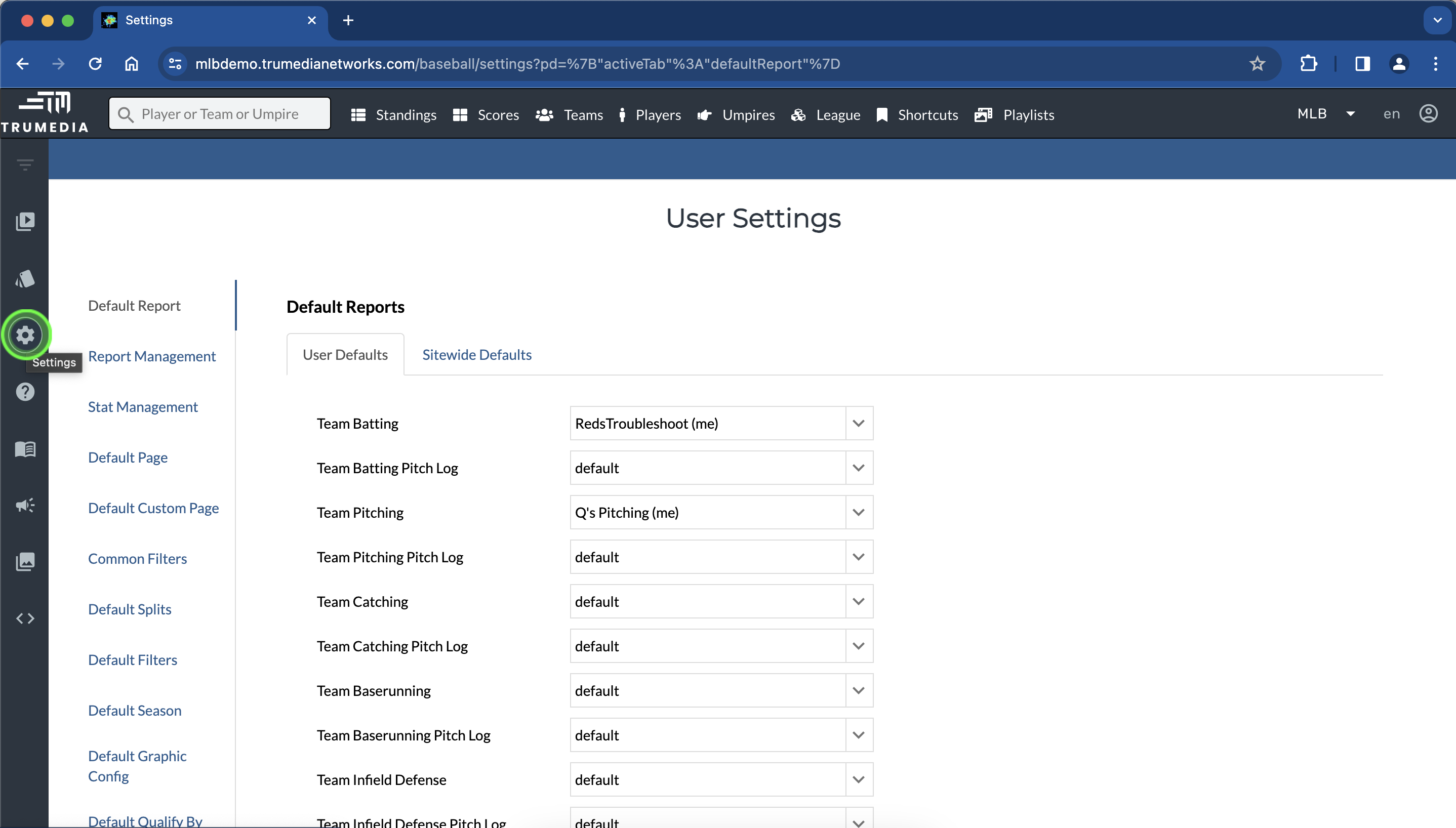1456x828 pixels.
Task: Click the video library sidebar icon
Action: (x=25, y=221)
